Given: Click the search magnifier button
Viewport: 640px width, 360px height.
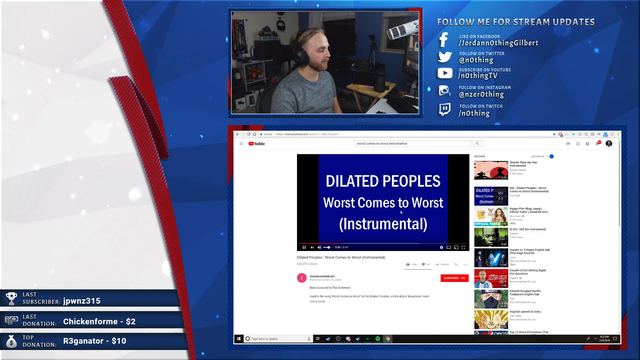Looking at the screenshot, I should coord(477,144).
